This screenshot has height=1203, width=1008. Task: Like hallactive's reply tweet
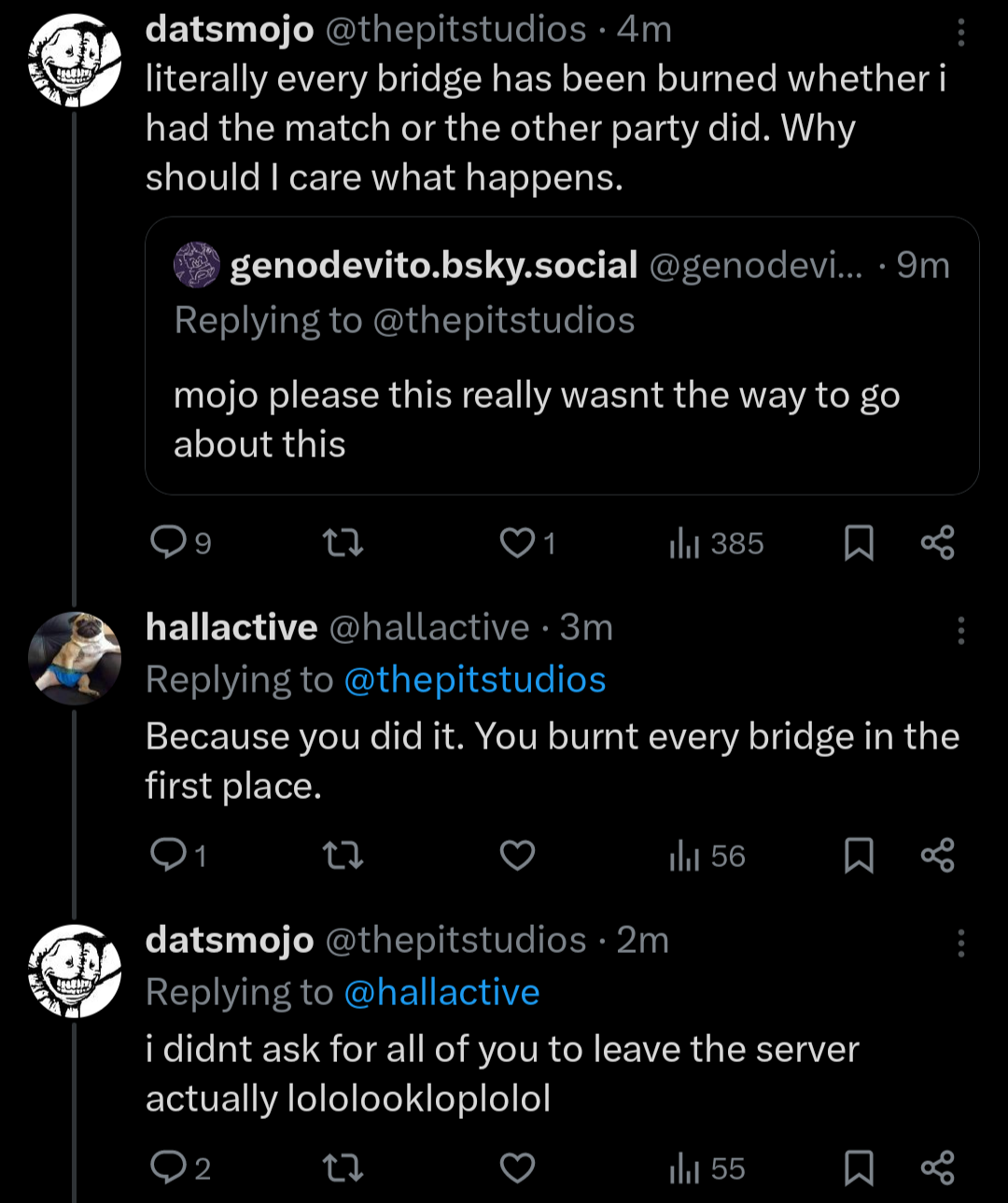[x=517, y=855]
